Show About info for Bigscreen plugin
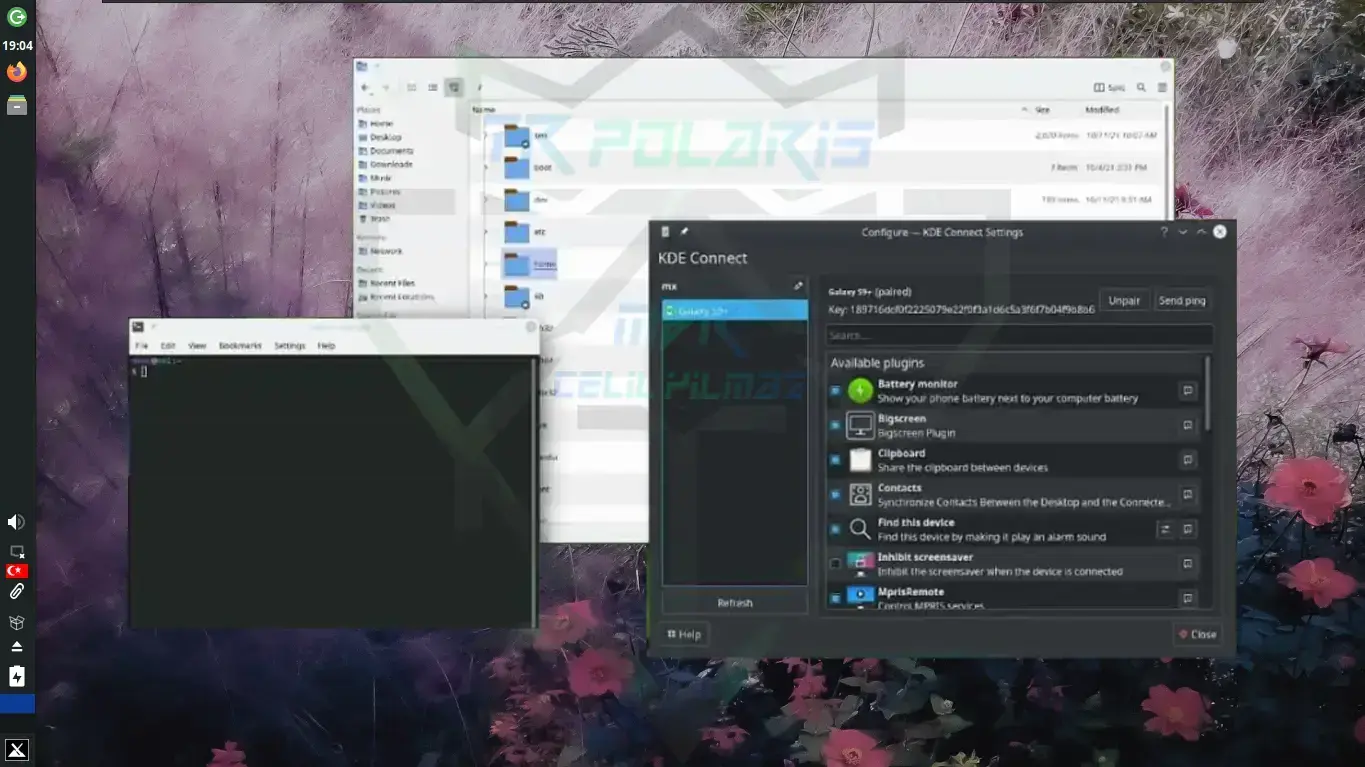 1187,426
